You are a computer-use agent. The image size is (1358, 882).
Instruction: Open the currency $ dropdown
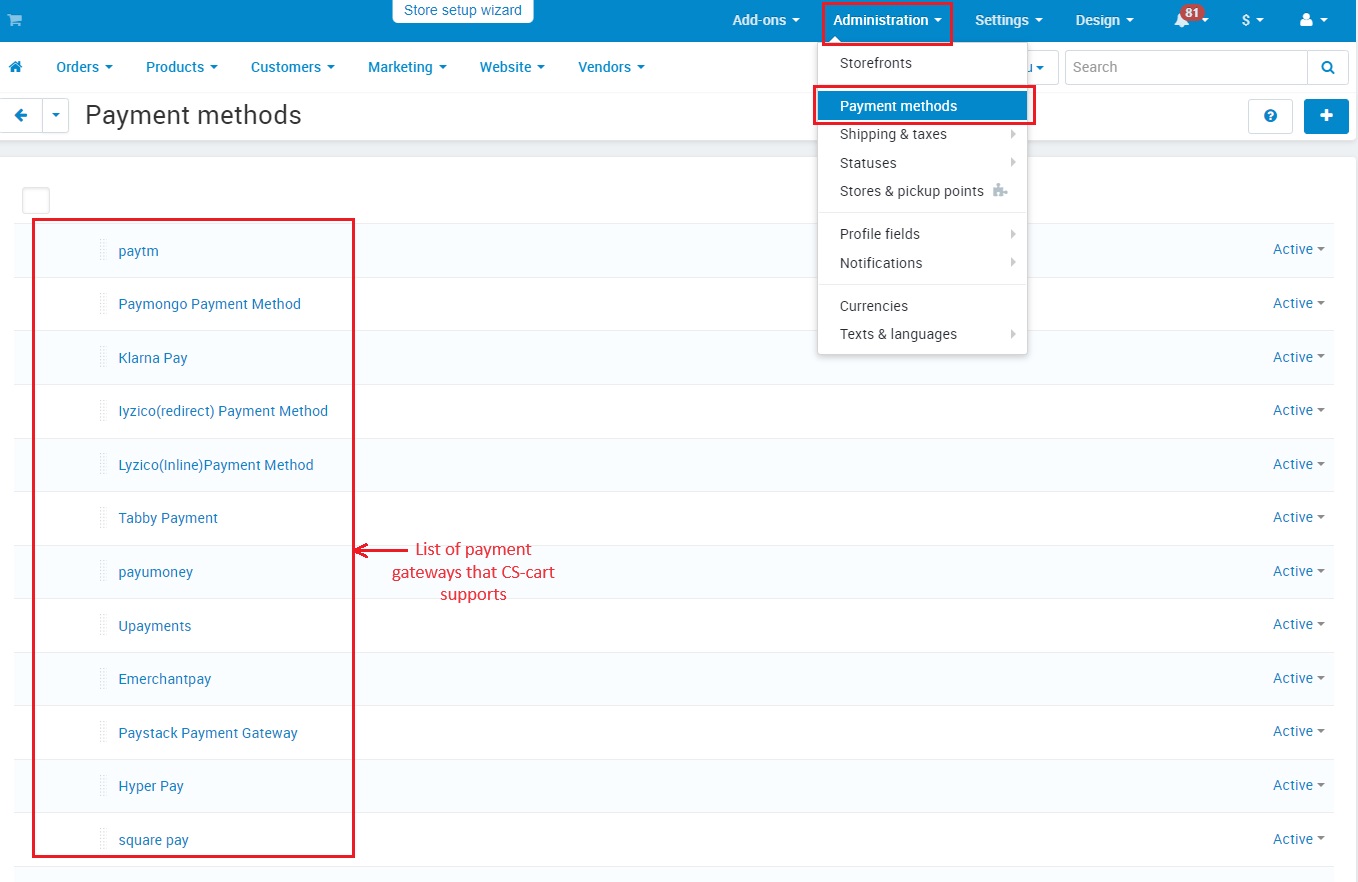1252,20
